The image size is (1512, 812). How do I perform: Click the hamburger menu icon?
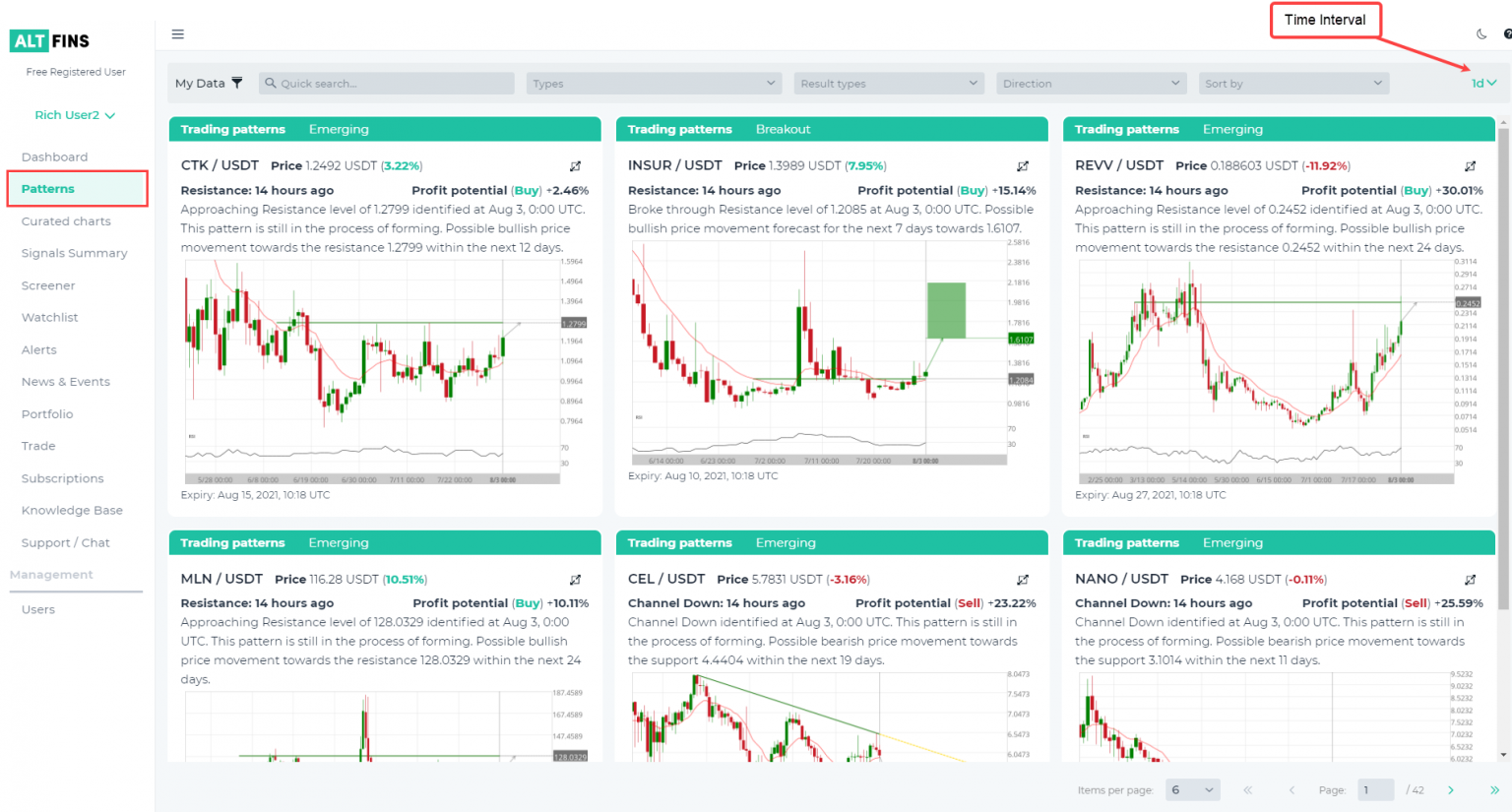177,33
